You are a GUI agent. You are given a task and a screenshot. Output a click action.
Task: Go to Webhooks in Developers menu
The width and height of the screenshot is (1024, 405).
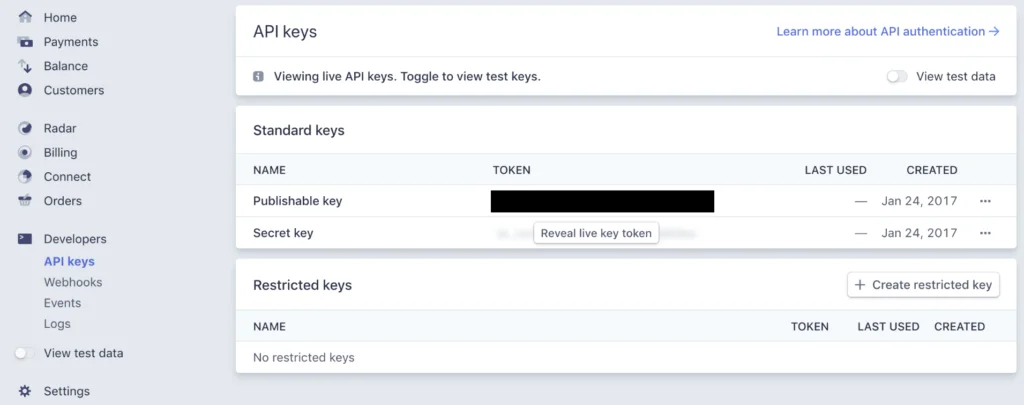click(x=73, y=282)
